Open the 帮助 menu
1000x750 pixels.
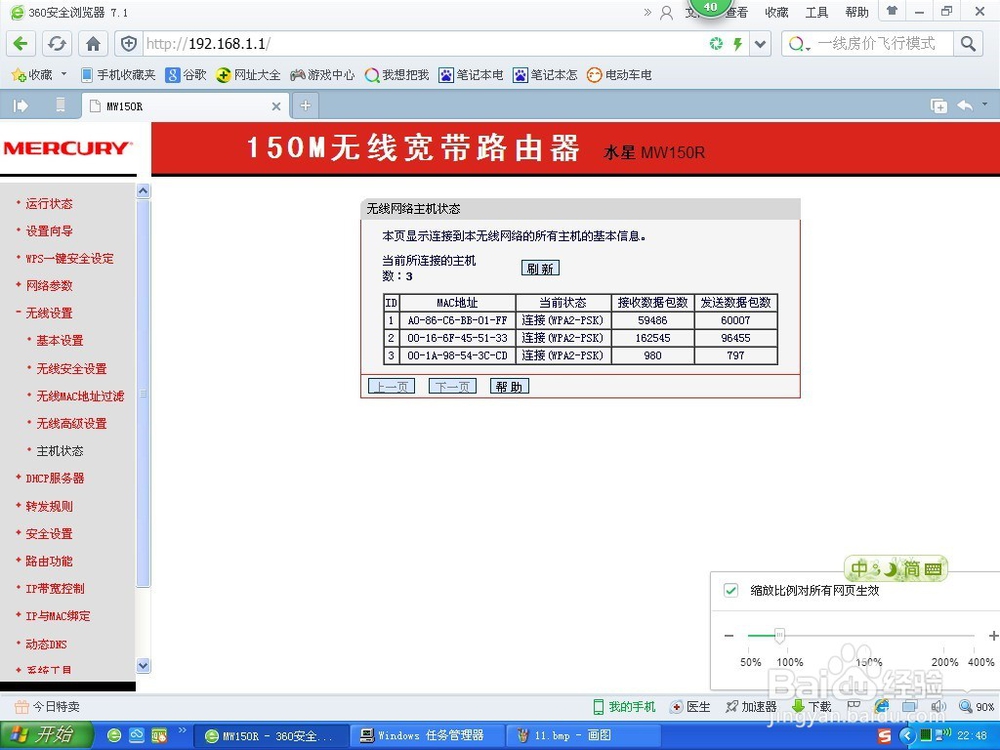tap(857, 12)
